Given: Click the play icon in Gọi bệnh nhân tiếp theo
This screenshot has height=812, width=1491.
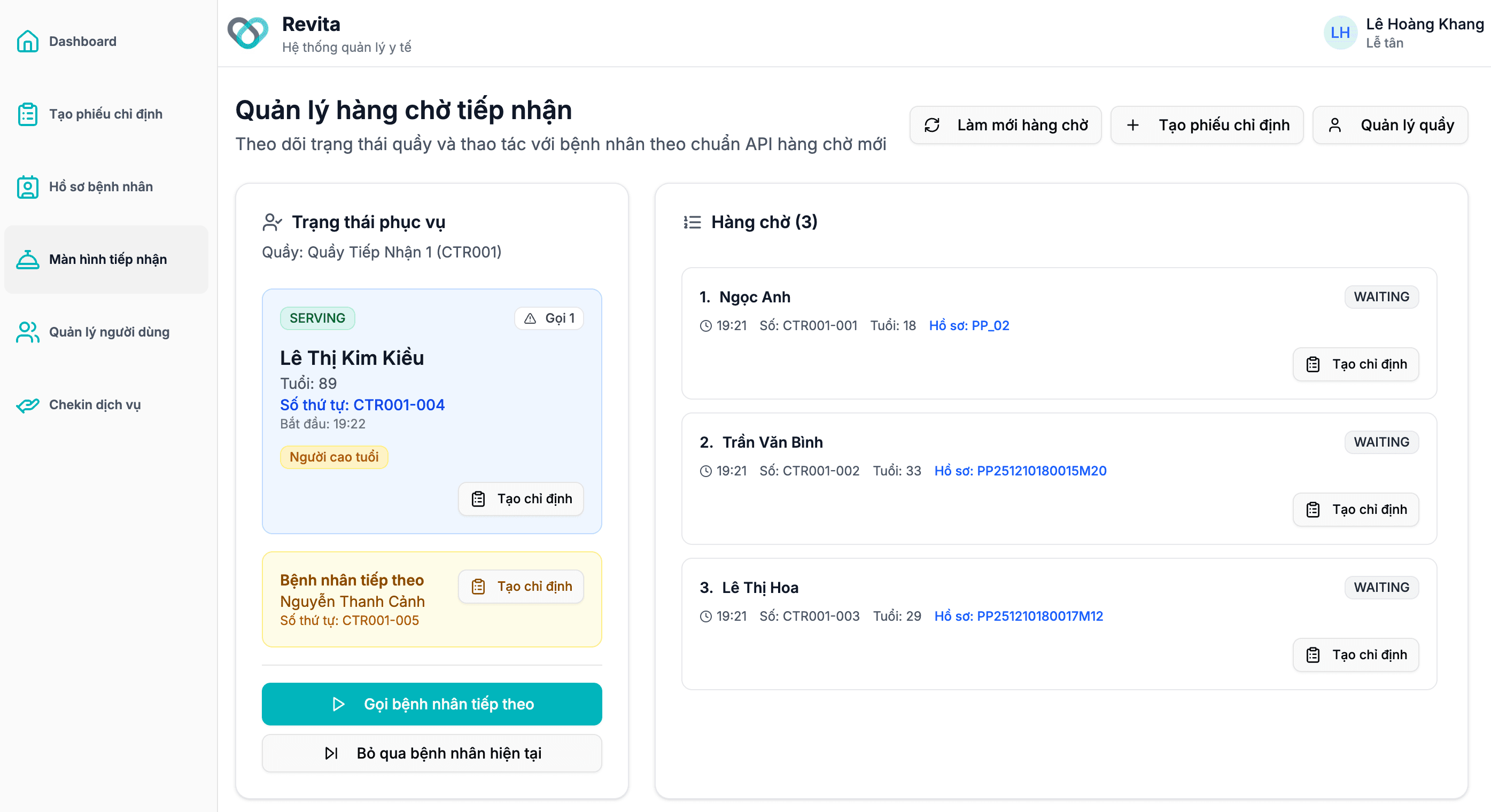Looking at the screenshot, I should click(339, 704).
